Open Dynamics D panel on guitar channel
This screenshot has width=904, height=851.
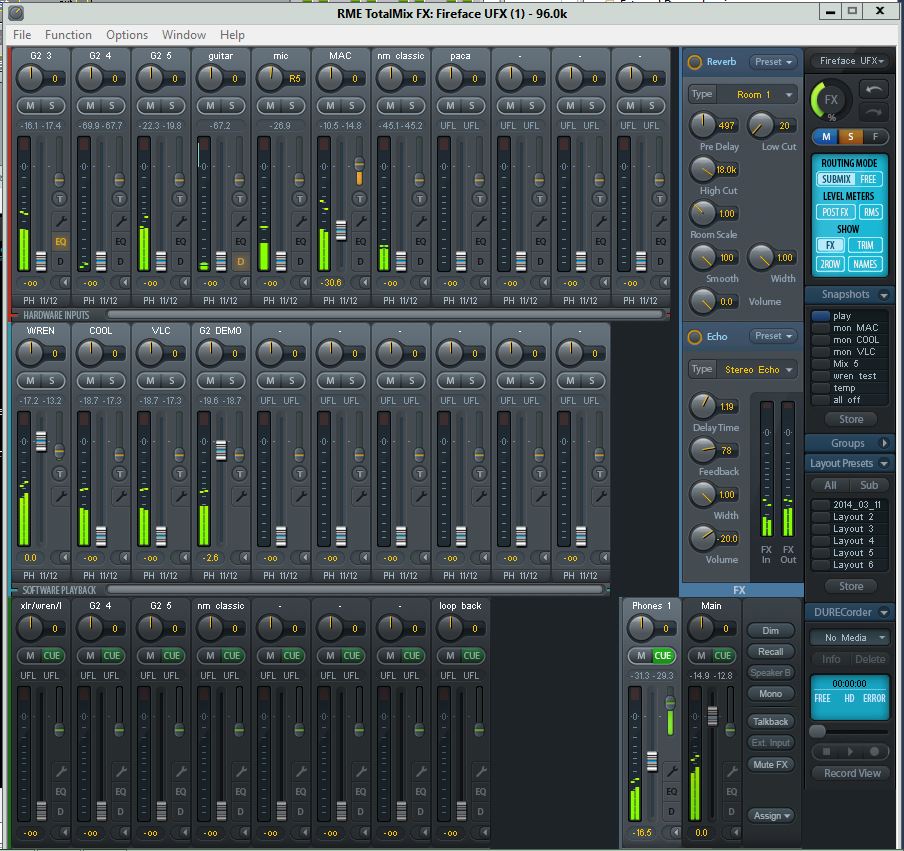[x=240, y=262]
